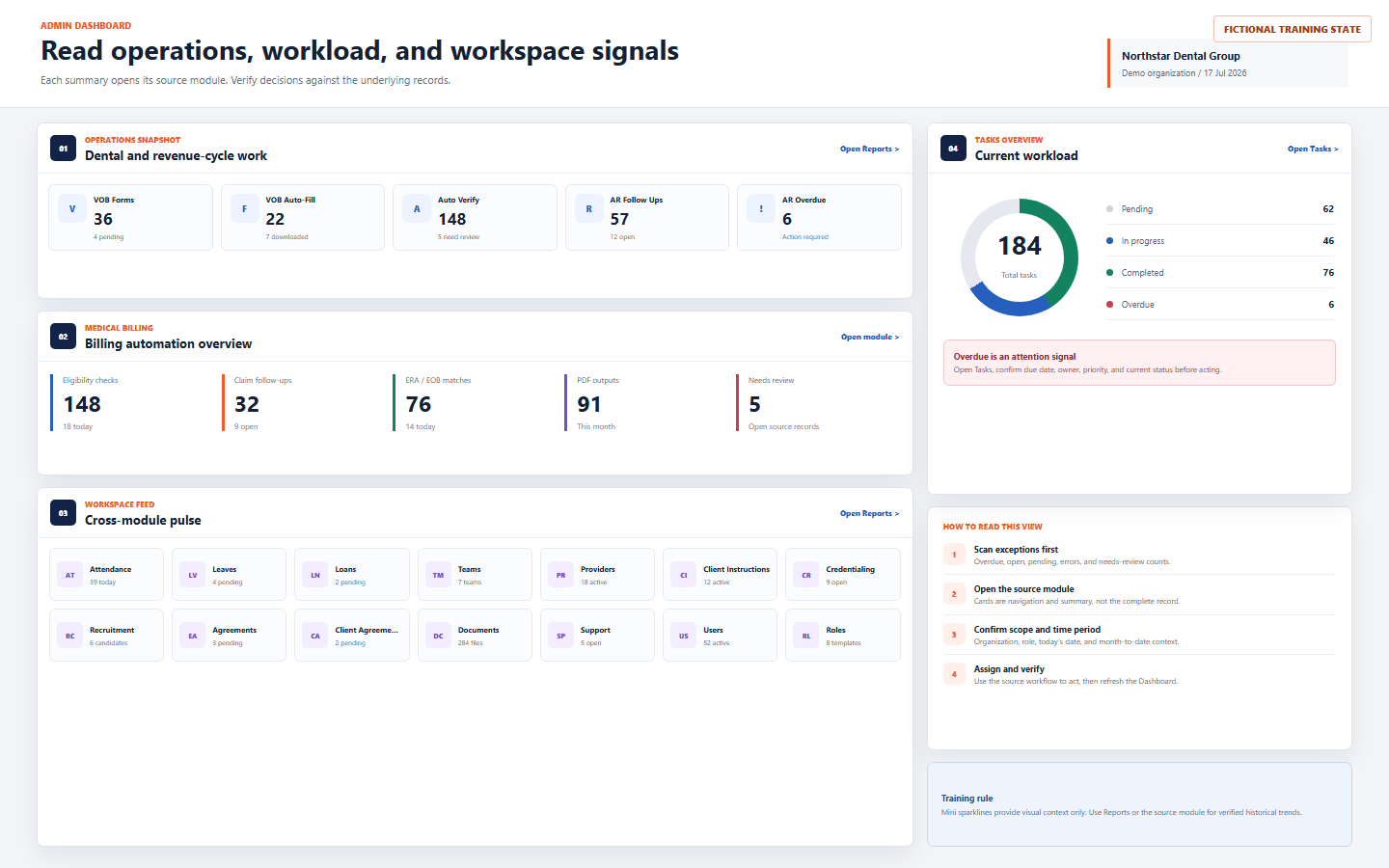Click the 'Admin Dashboard' label

86,26
